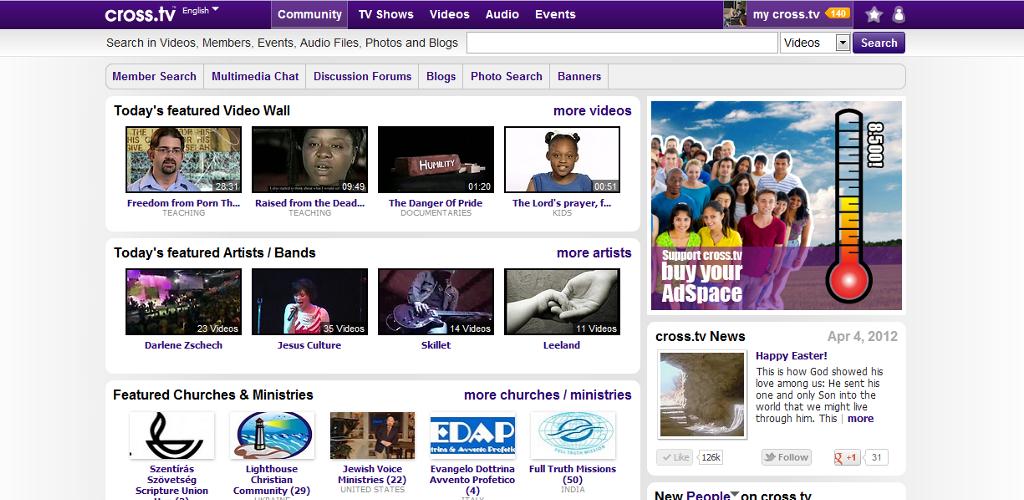Screen dimensions: 1024x500
Task: Play The Danger Of Pride thumbnail
Action: [436, 159]
